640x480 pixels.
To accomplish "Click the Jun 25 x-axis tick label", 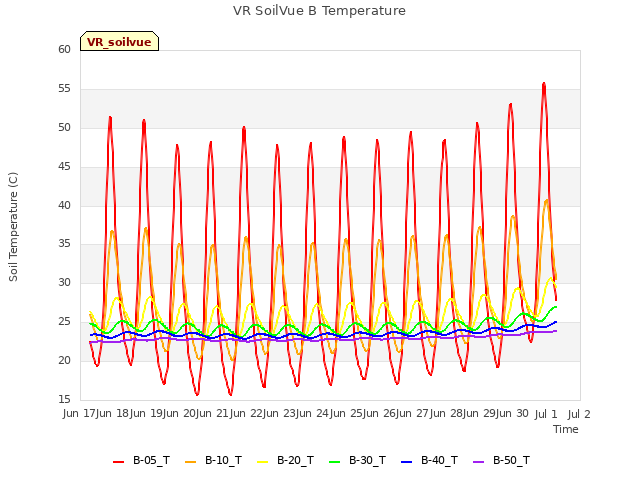I will 347,414.
